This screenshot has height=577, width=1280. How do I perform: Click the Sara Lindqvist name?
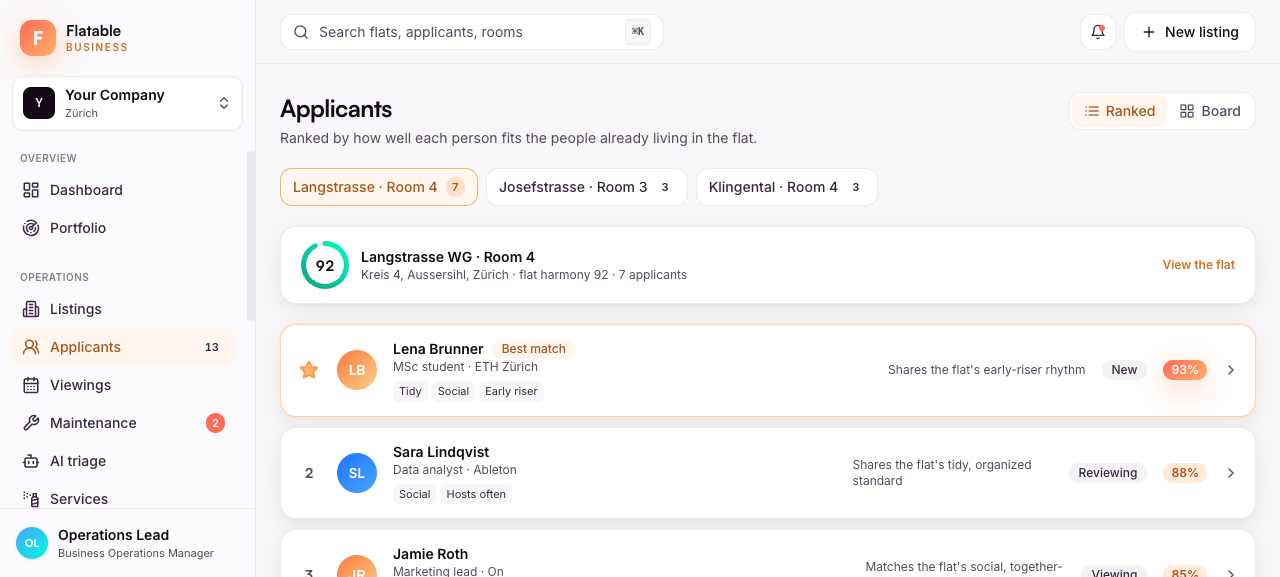pyautogui.click(x=441, y=452)
